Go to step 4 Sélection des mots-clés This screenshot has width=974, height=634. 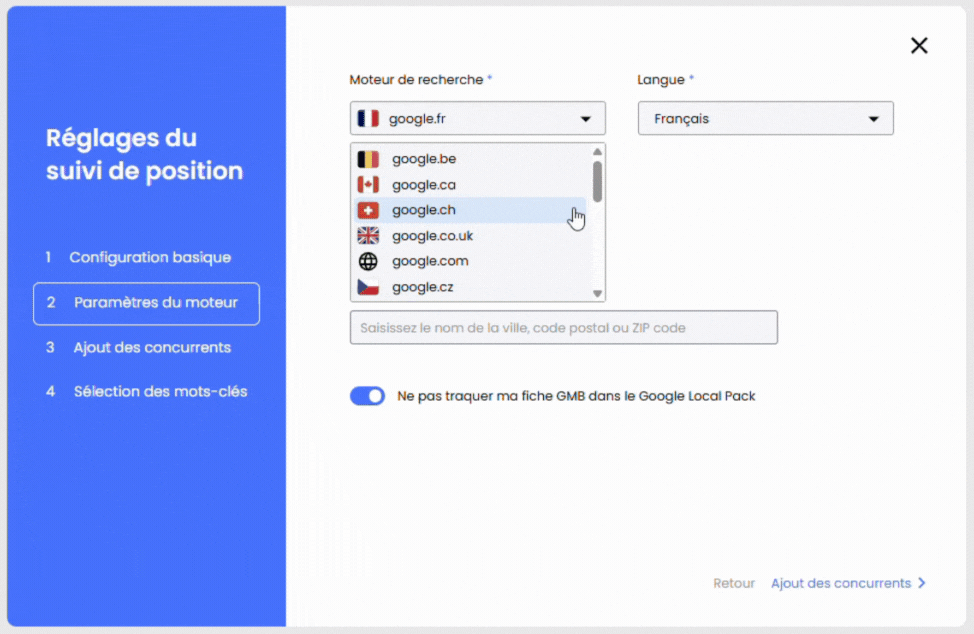(146, 391)
